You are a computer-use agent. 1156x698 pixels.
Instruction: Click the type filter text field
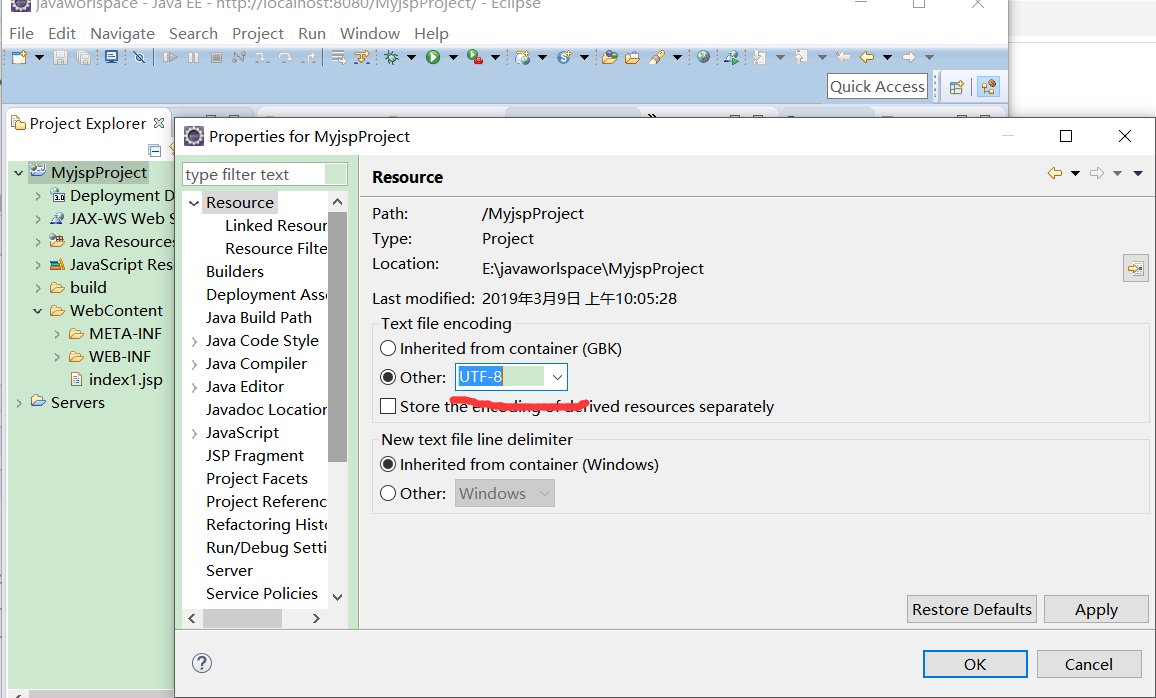point(254,175)
